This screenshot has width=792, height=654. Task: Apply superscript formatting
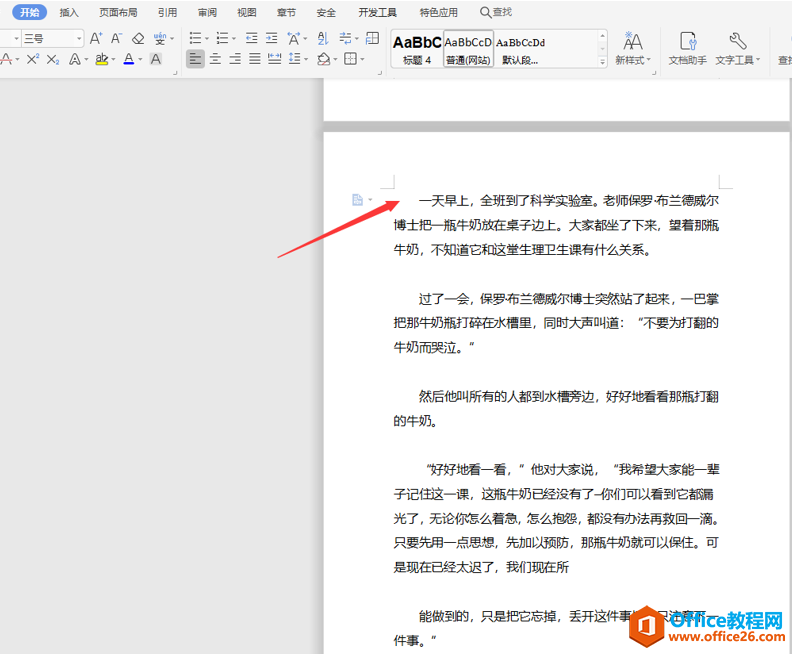pos(33,59)
